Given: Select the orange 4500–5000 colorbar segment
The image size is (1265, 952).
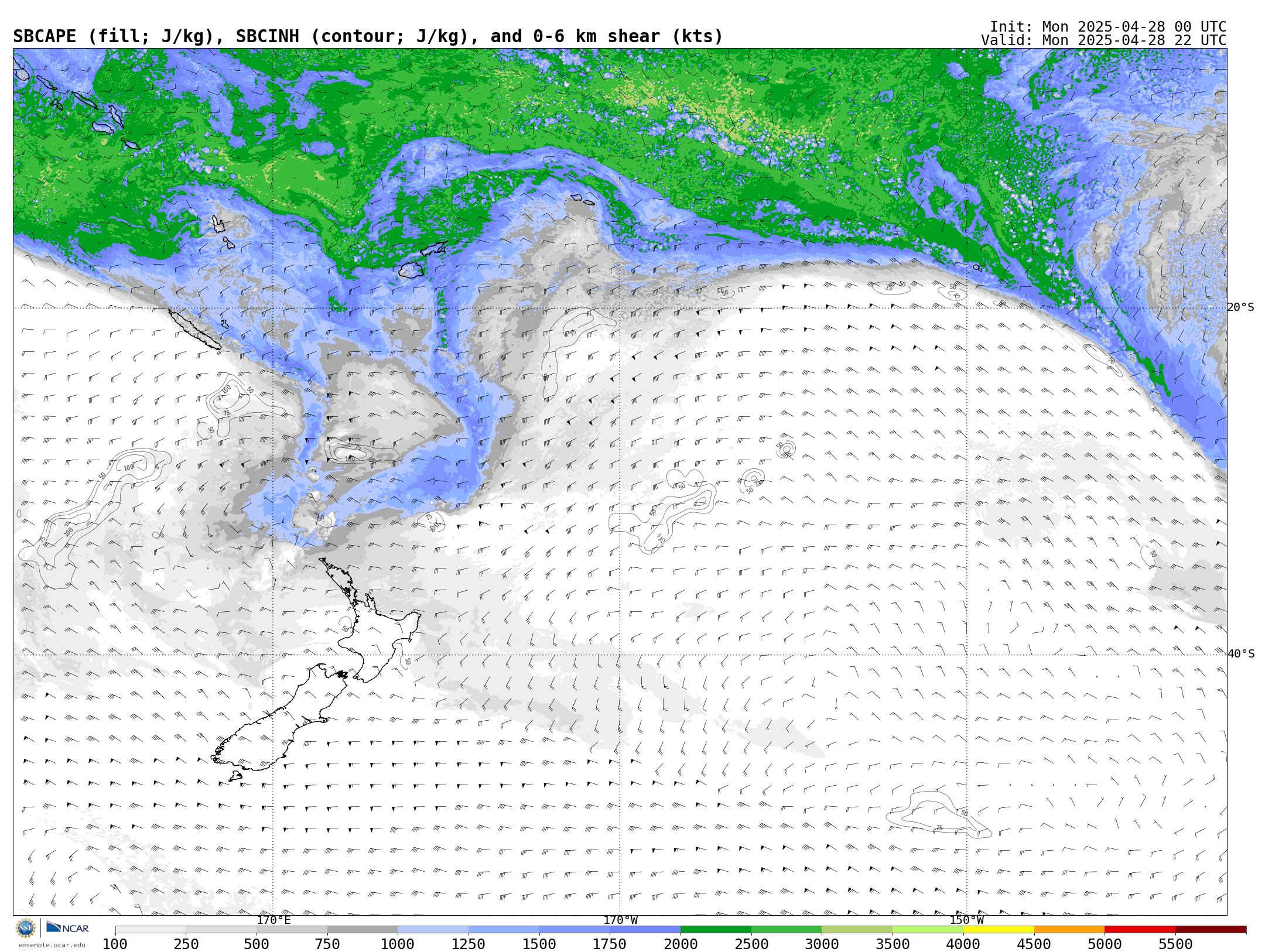Looking at the screenshot, I should (1069, 930).
